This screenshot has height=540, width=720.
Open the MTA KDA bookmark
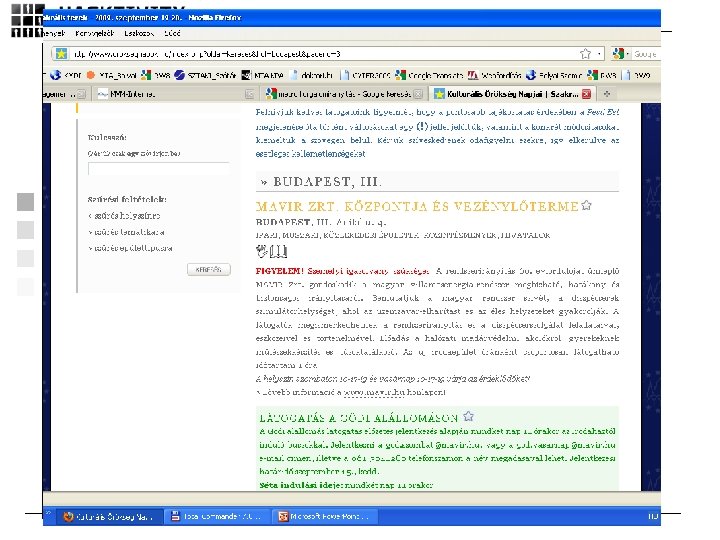(263, 75)
